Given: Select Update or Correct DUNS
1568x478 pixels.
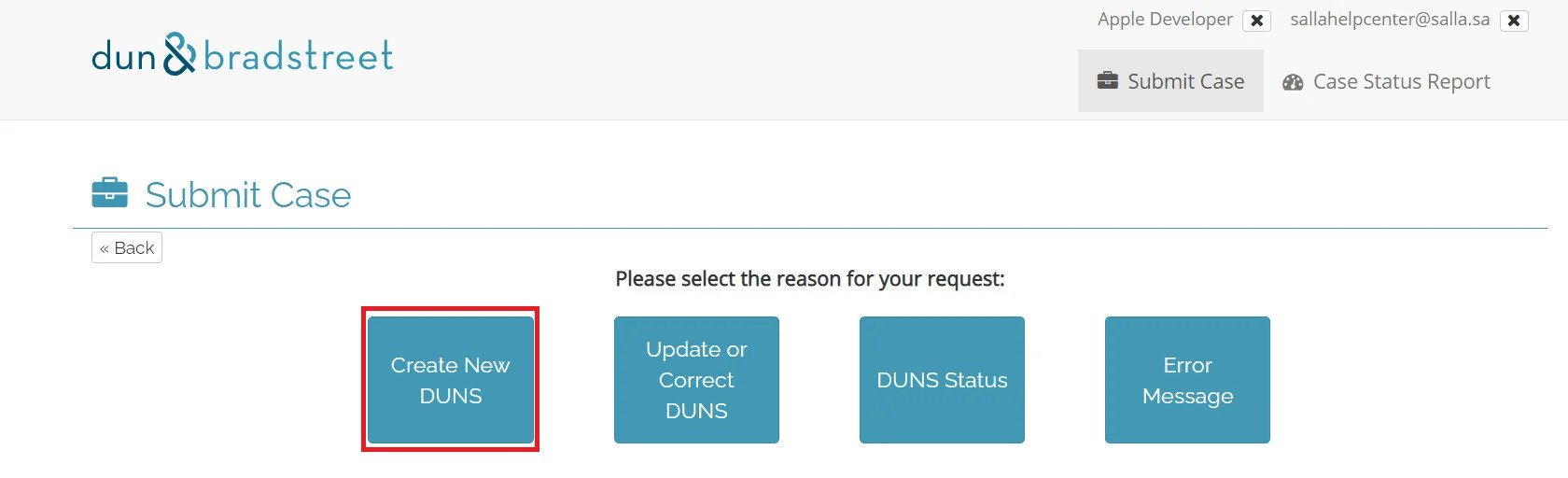Looking at the screenshot, I should pos(696,380).
